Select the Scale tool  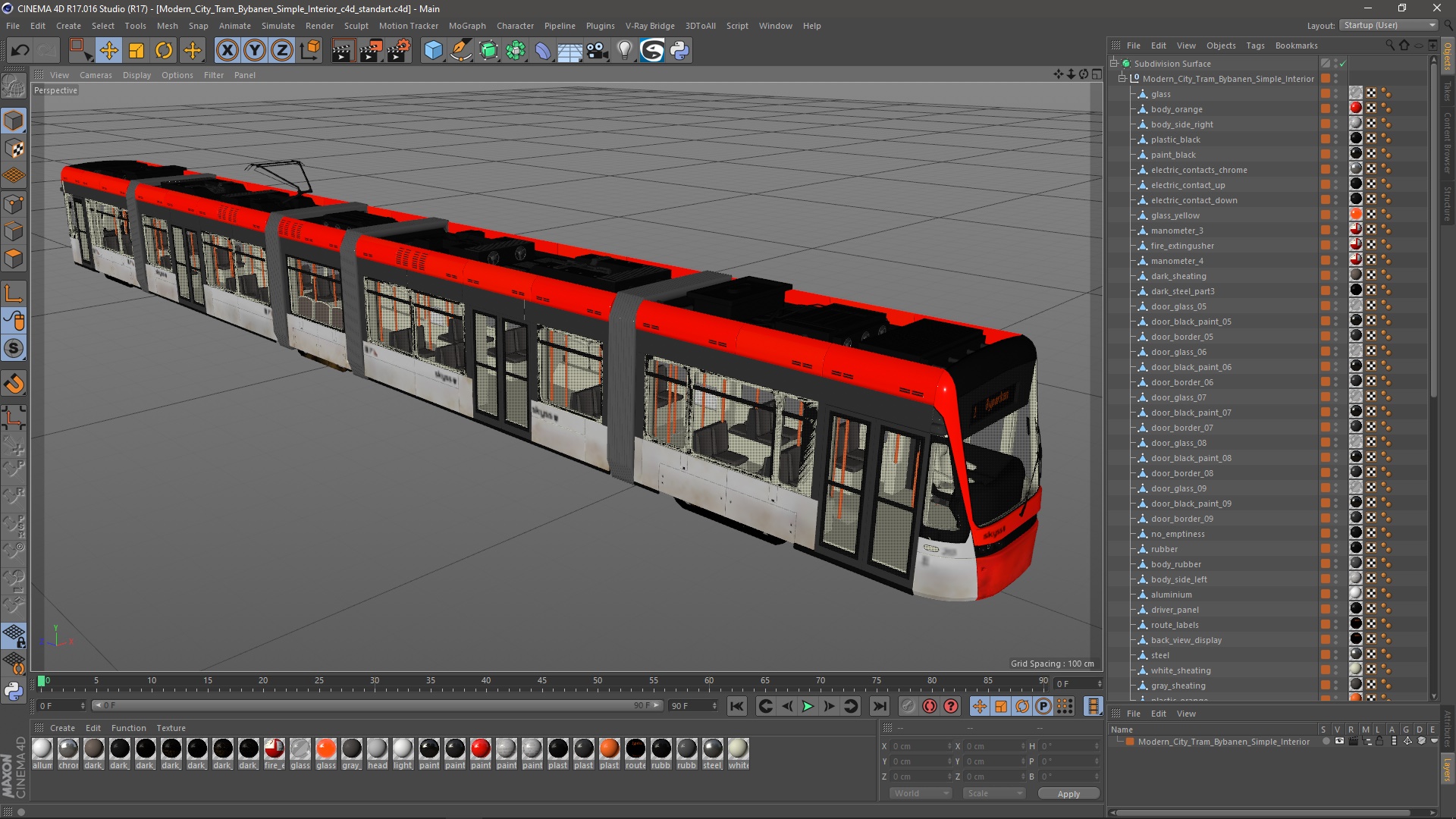136,51
